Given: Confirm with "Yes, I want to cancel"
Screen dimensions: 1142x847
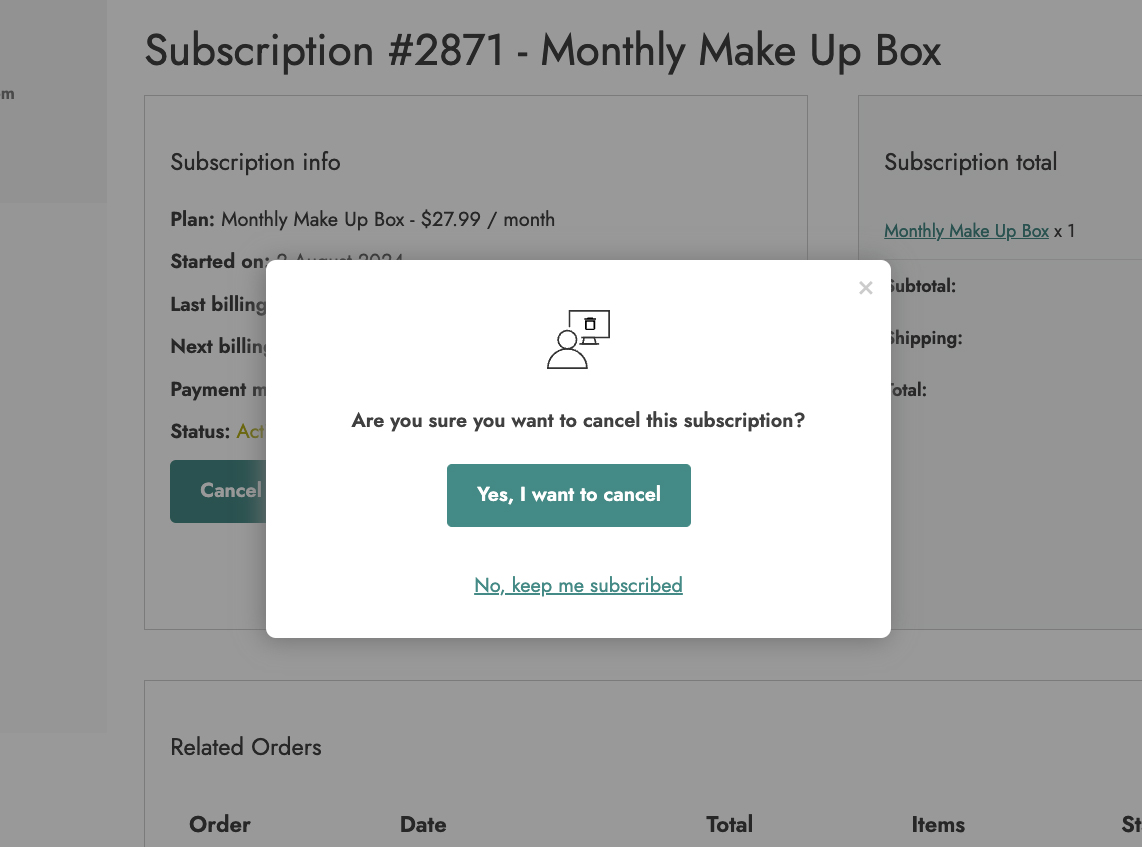Looking at the screenshot, I should click(568, 495).
